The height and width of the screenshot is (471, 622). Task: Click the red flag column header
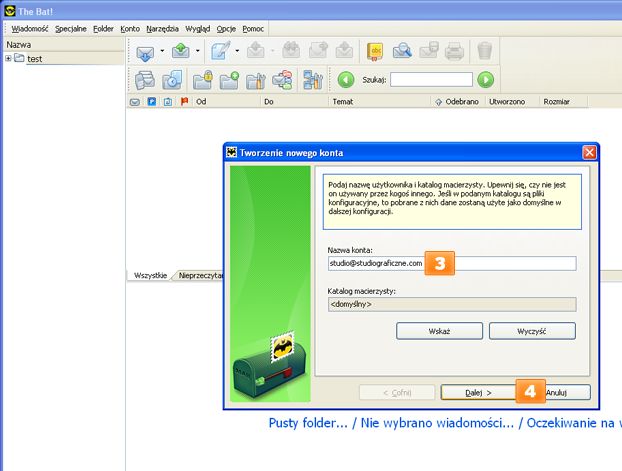[184, 102]
